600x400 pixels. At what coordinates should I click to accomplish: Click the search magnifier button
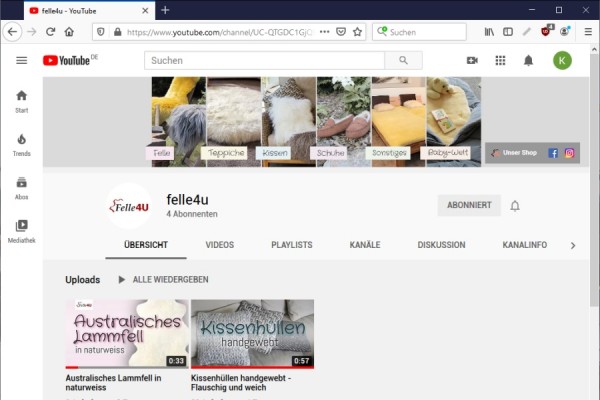pyautogui.click(x=403, y=61)
